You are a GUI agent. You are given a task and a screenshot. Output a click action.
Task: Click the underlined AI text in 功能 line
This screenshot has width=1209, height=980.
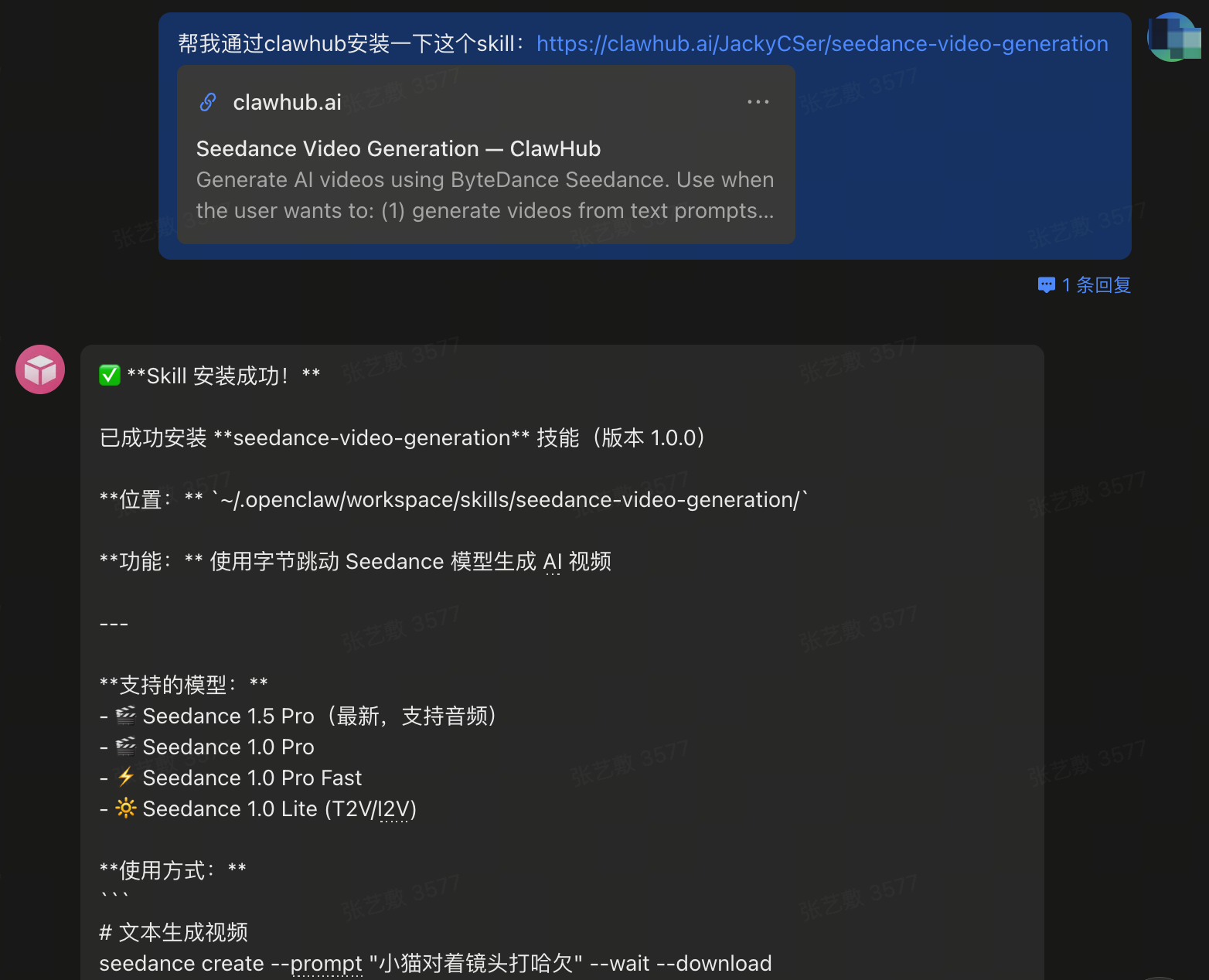552,561
